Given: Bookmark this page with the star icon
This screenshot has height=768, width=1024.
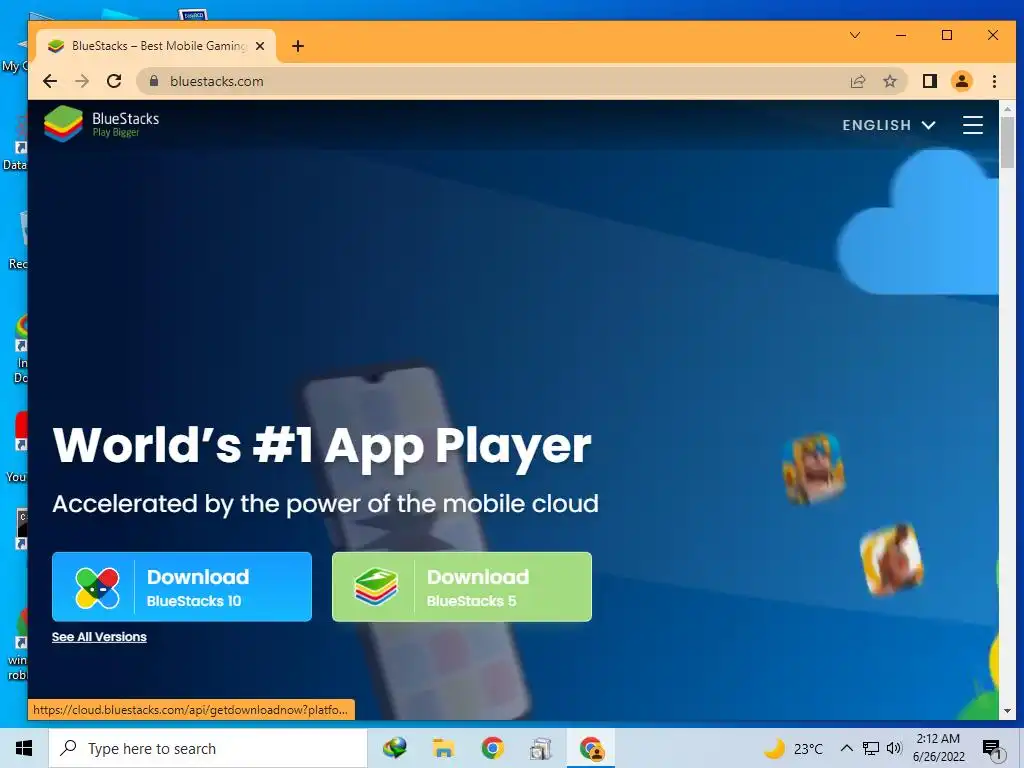Looking at the screenshot, I should pos(889,81).
